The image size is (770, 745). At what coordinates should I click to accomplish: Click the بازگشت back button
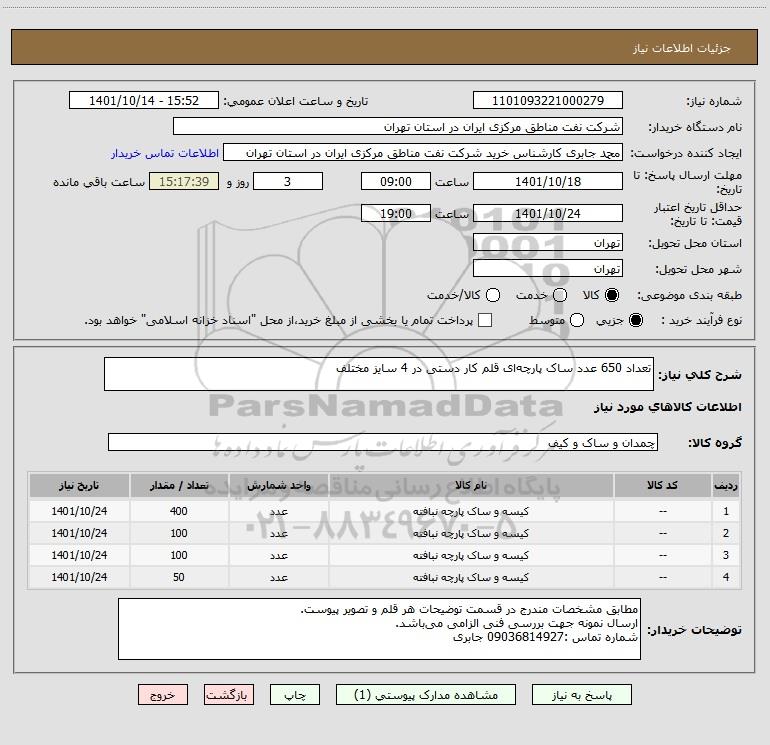[x=229, y=695]
